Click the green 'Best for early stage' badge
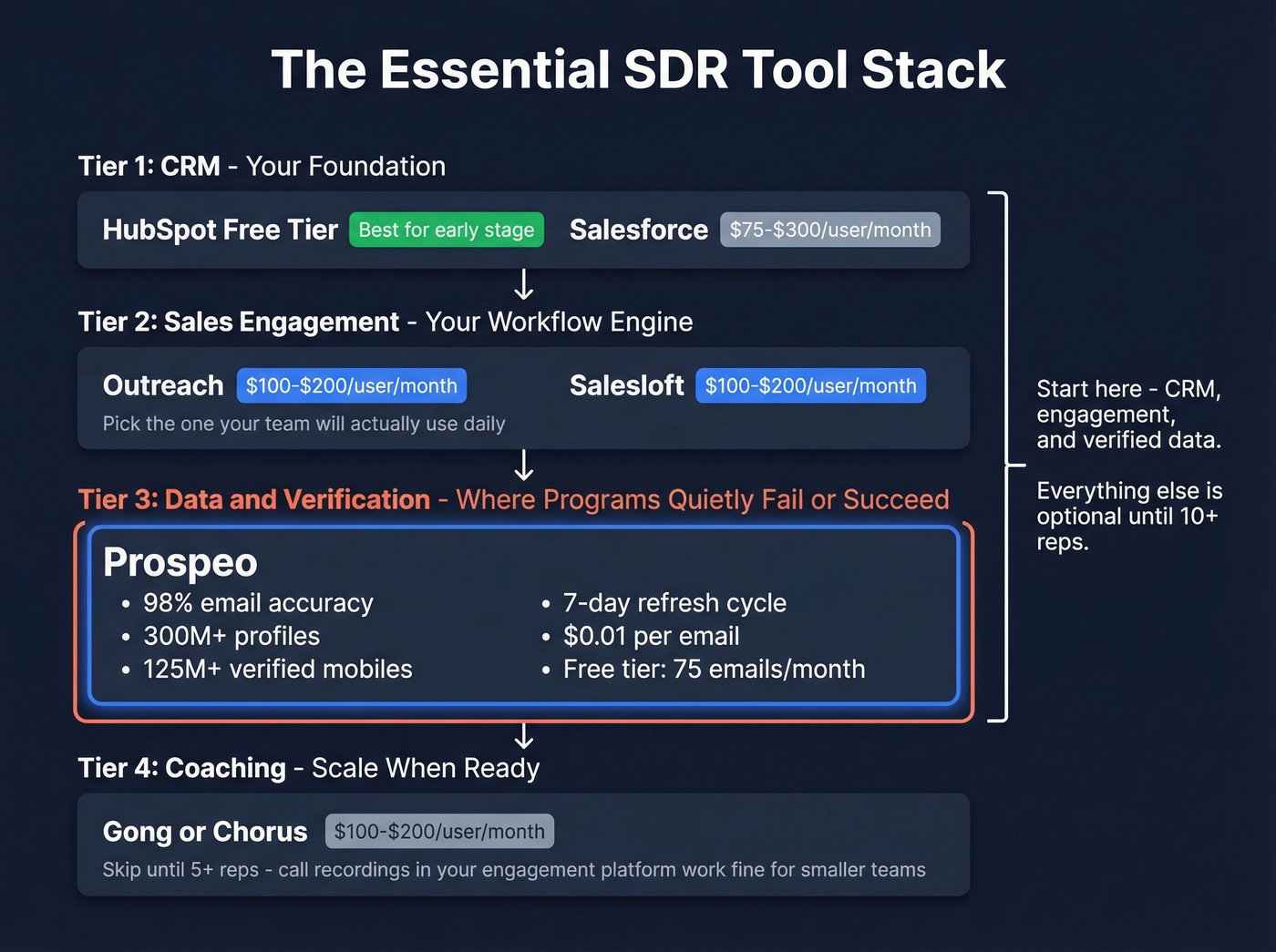 [446, 230]
